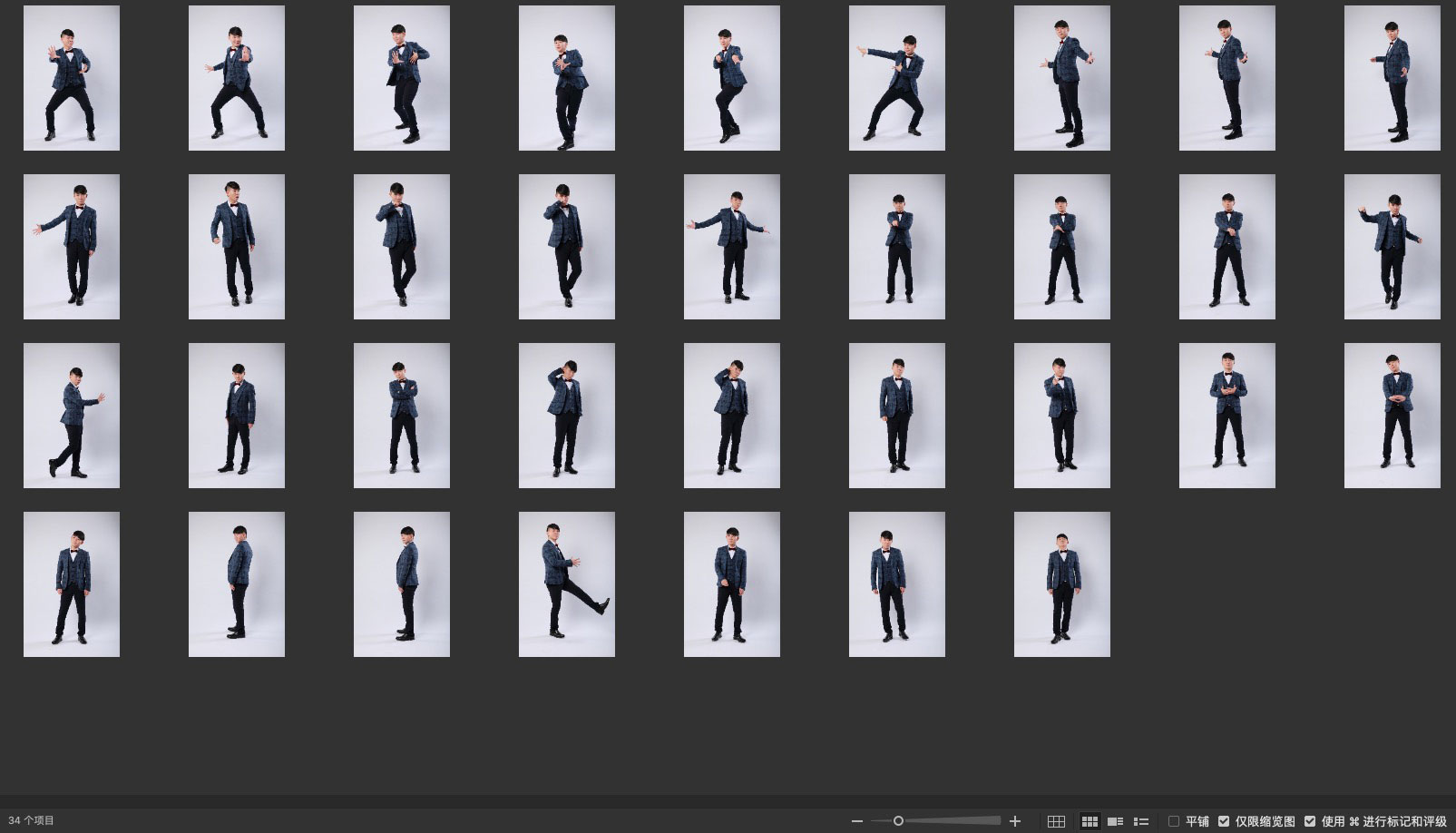Enable the 平铺 checkbox
The width and height of the screenshot is (1456, 833).
[1174, 821]
